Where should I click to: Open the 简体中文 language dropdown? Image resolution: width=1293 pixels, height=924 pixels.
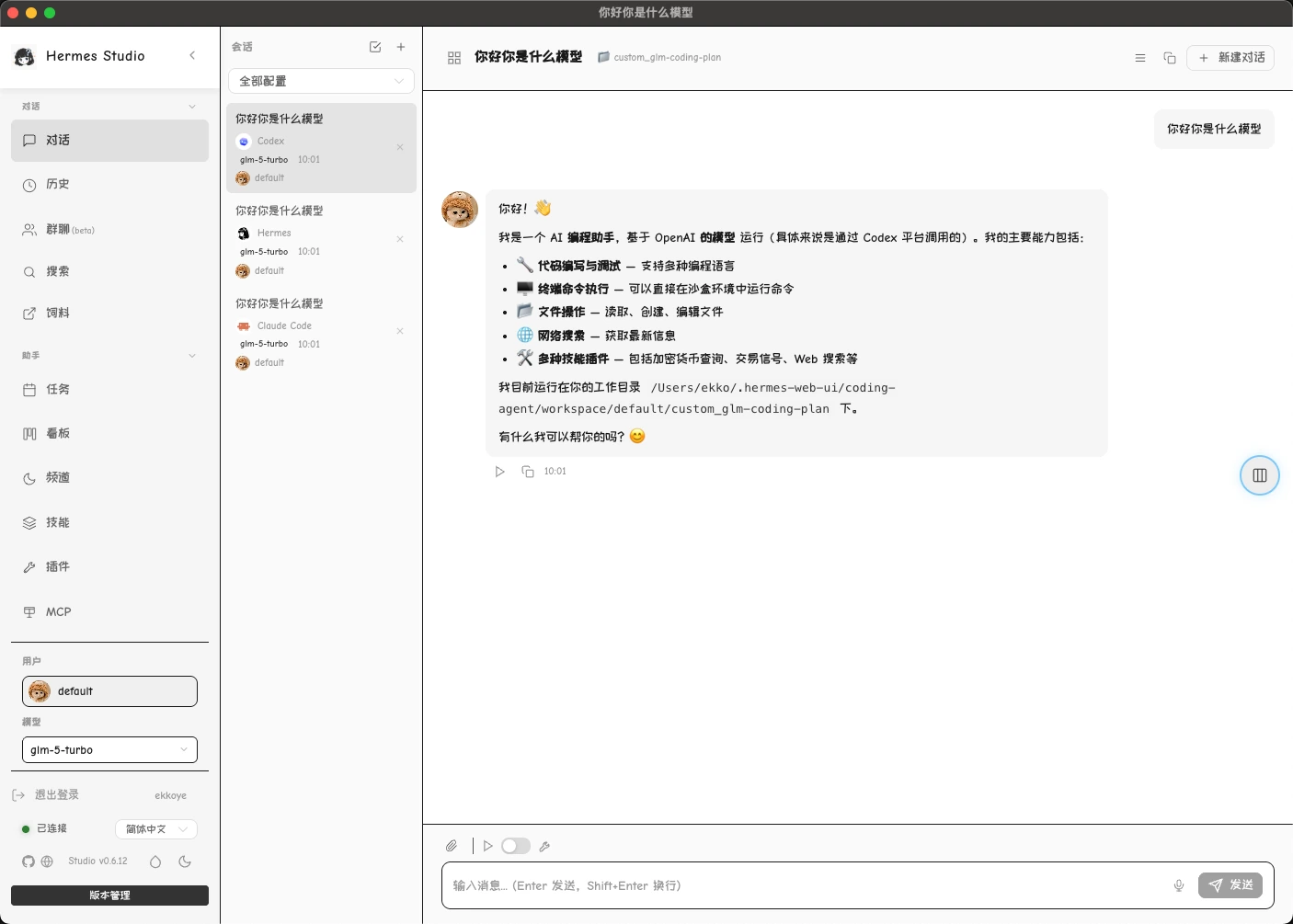point(156,829)
